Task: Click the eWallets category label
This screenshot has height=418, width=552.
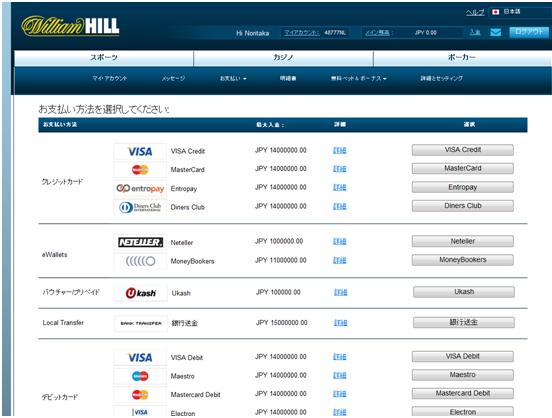Action: tap(55, 255)
